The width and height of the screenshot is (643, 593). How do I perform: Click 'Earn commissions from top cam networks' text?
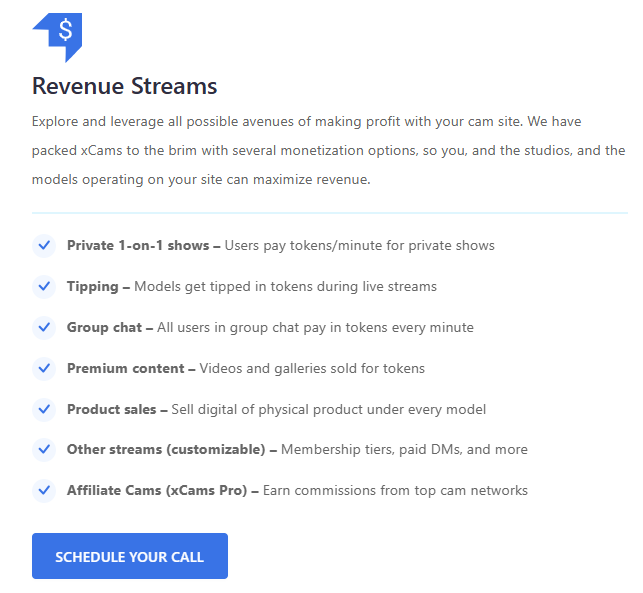tap(395, 490)
